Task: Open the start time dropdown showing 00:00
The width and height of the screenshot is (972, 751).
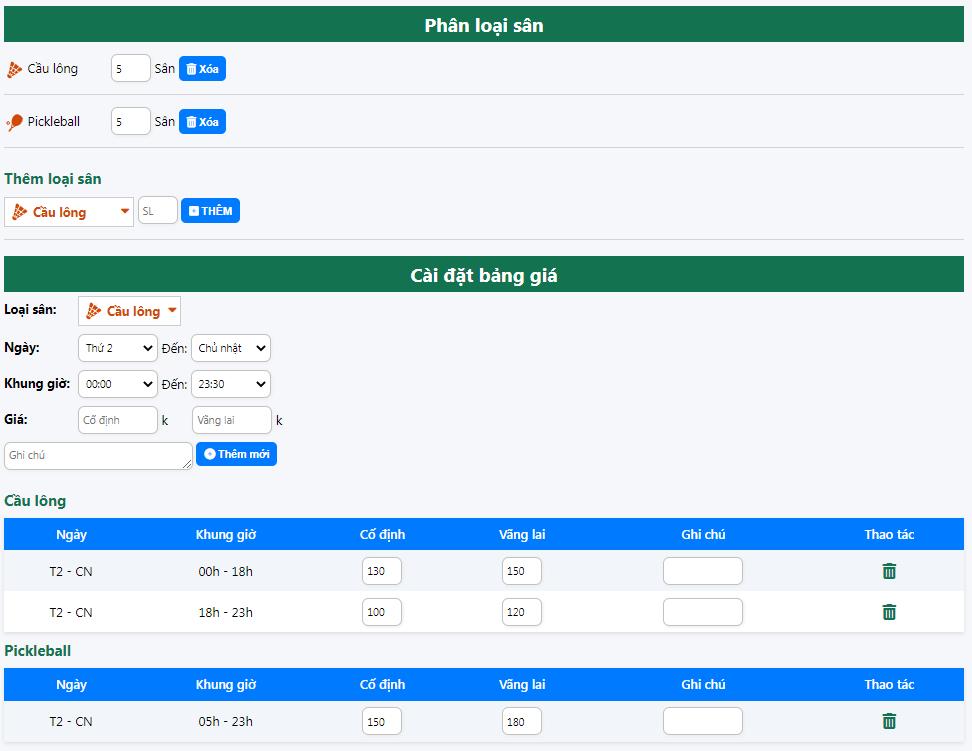Action: tap(117, 384)
